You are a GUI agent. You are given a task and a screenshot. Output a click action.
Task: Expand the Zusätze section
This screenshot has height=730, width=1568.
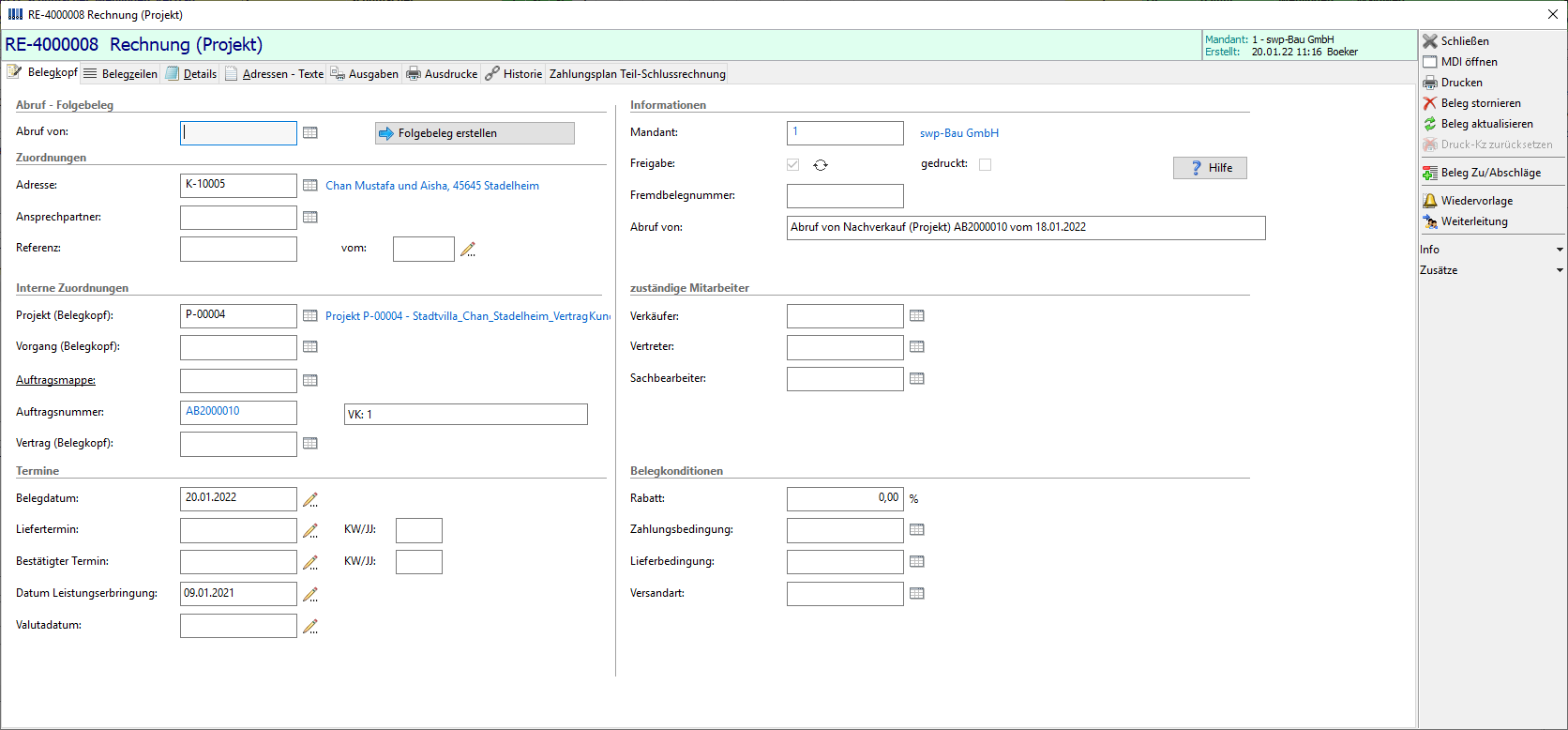(x=1492, y=270)
